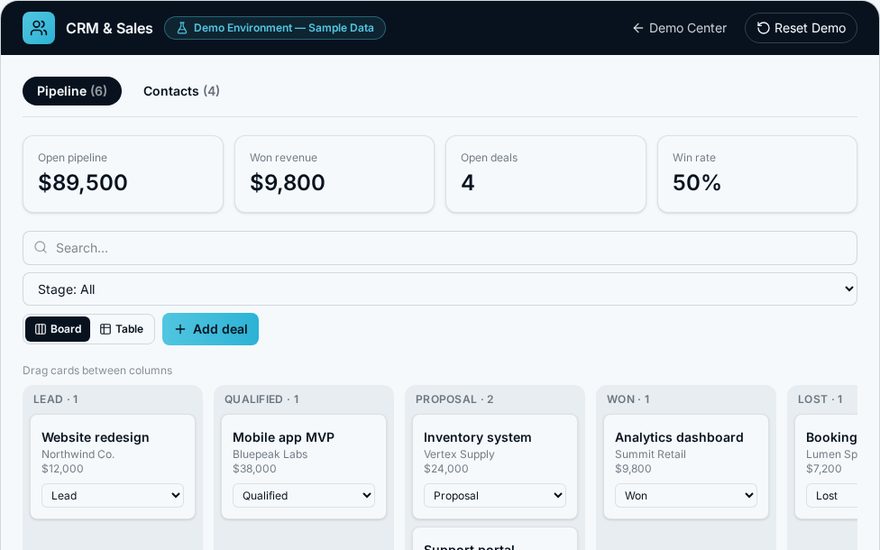Switch to the Contacts tab

(x=181, y=91)
